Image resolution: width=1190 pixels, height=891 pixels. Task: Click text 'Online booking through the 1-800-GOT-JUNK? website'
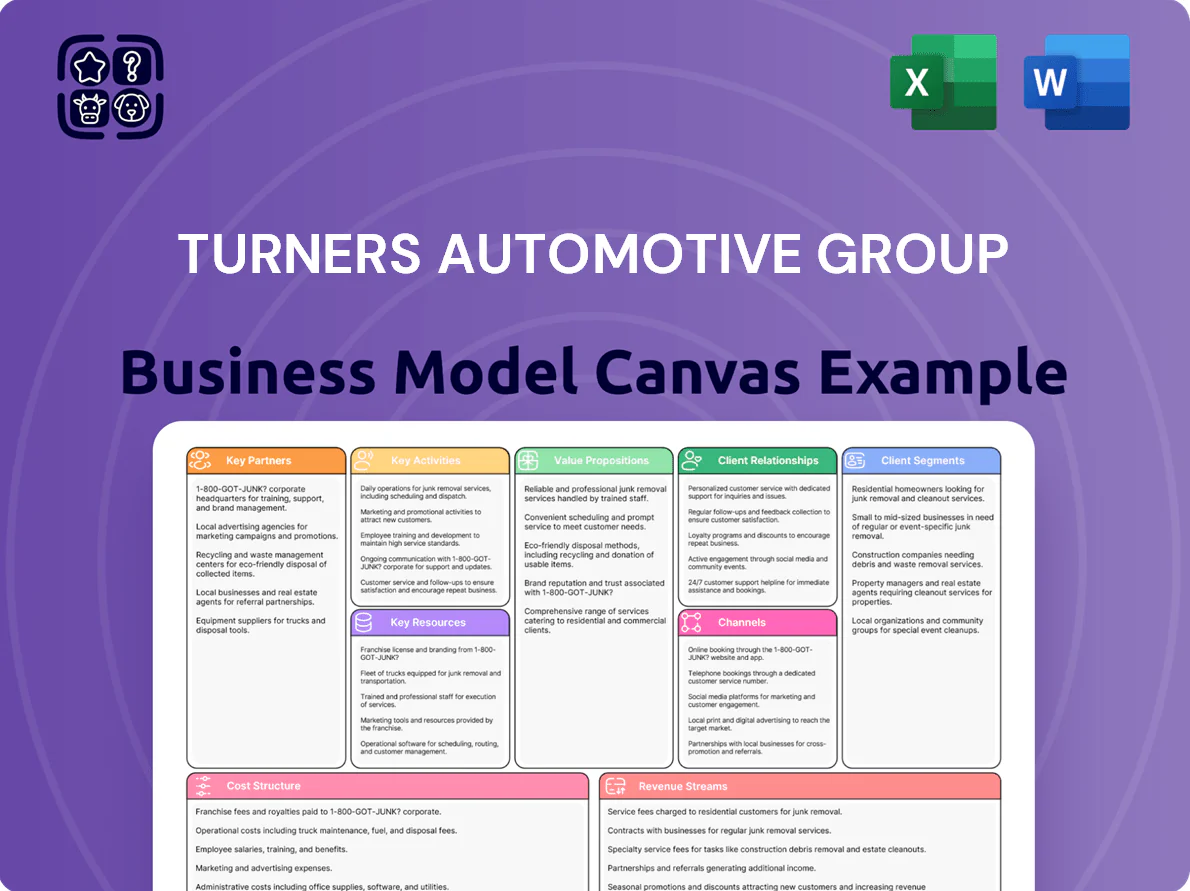click(x=750, y=653)
